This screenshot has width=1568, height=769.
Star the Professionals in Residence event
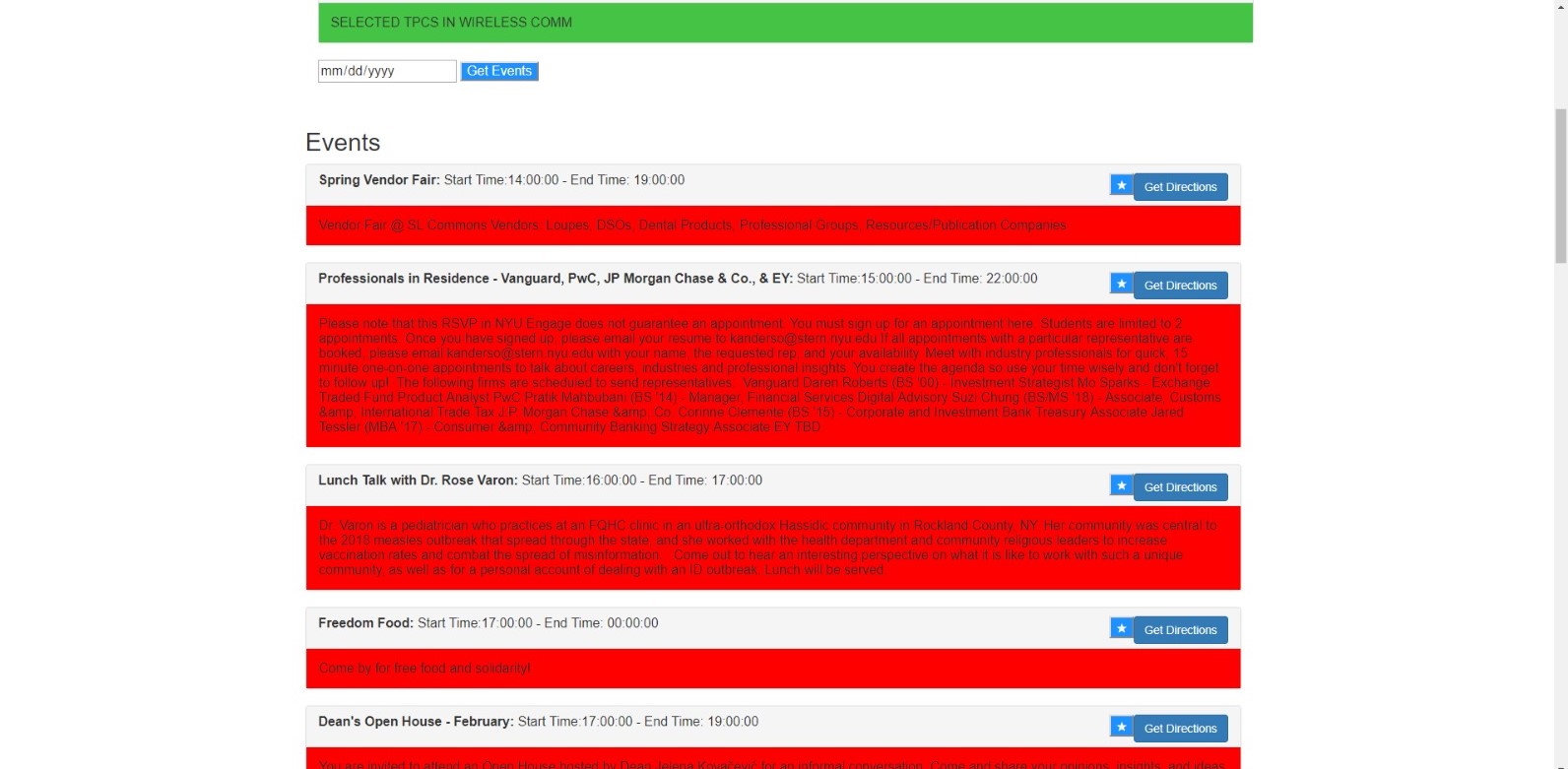click(x=1121, y=284)
